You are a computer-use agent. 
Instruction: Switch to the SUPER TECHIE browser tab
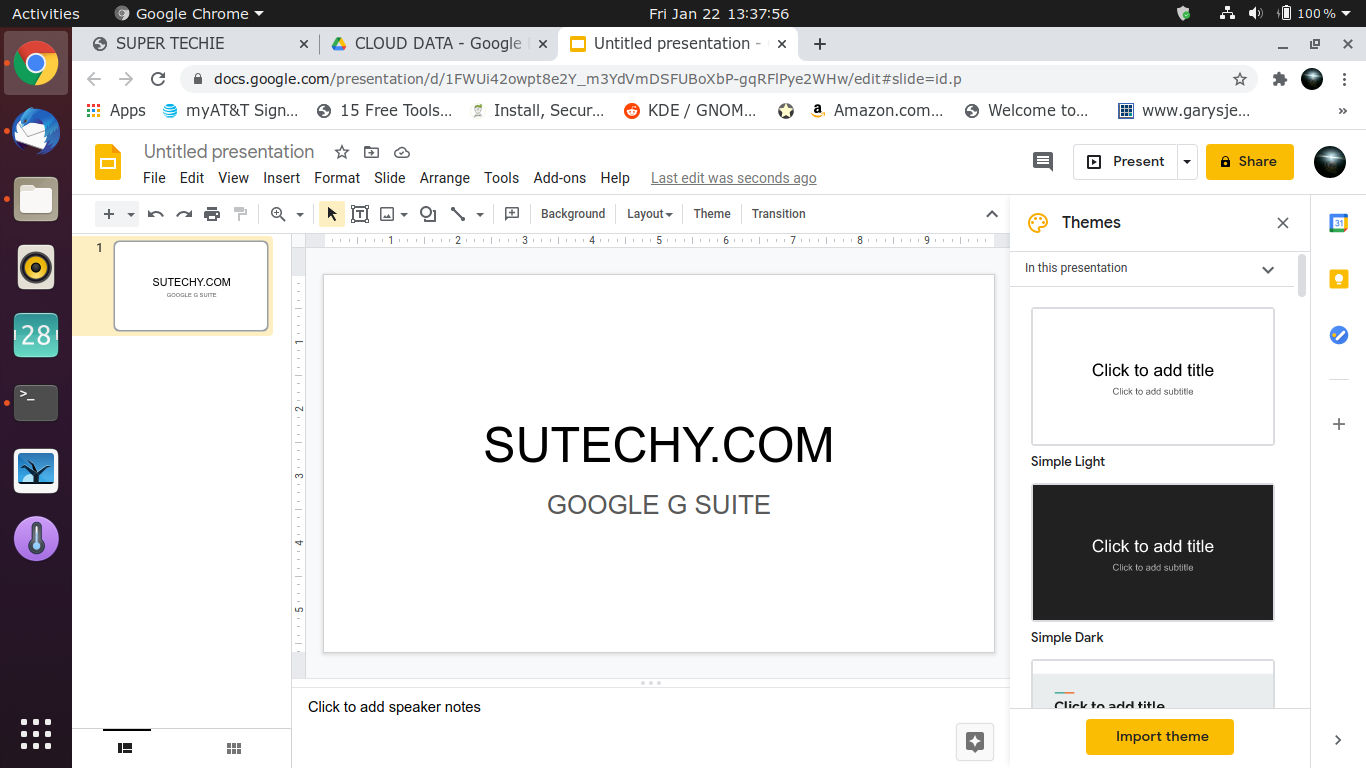point(200,44)
